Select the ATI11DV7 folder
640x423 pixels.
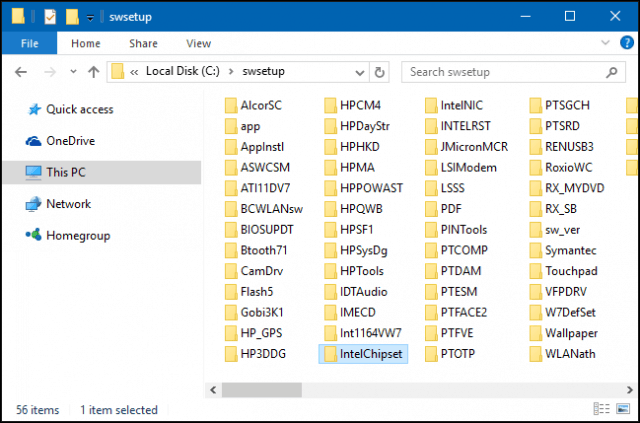258,188
